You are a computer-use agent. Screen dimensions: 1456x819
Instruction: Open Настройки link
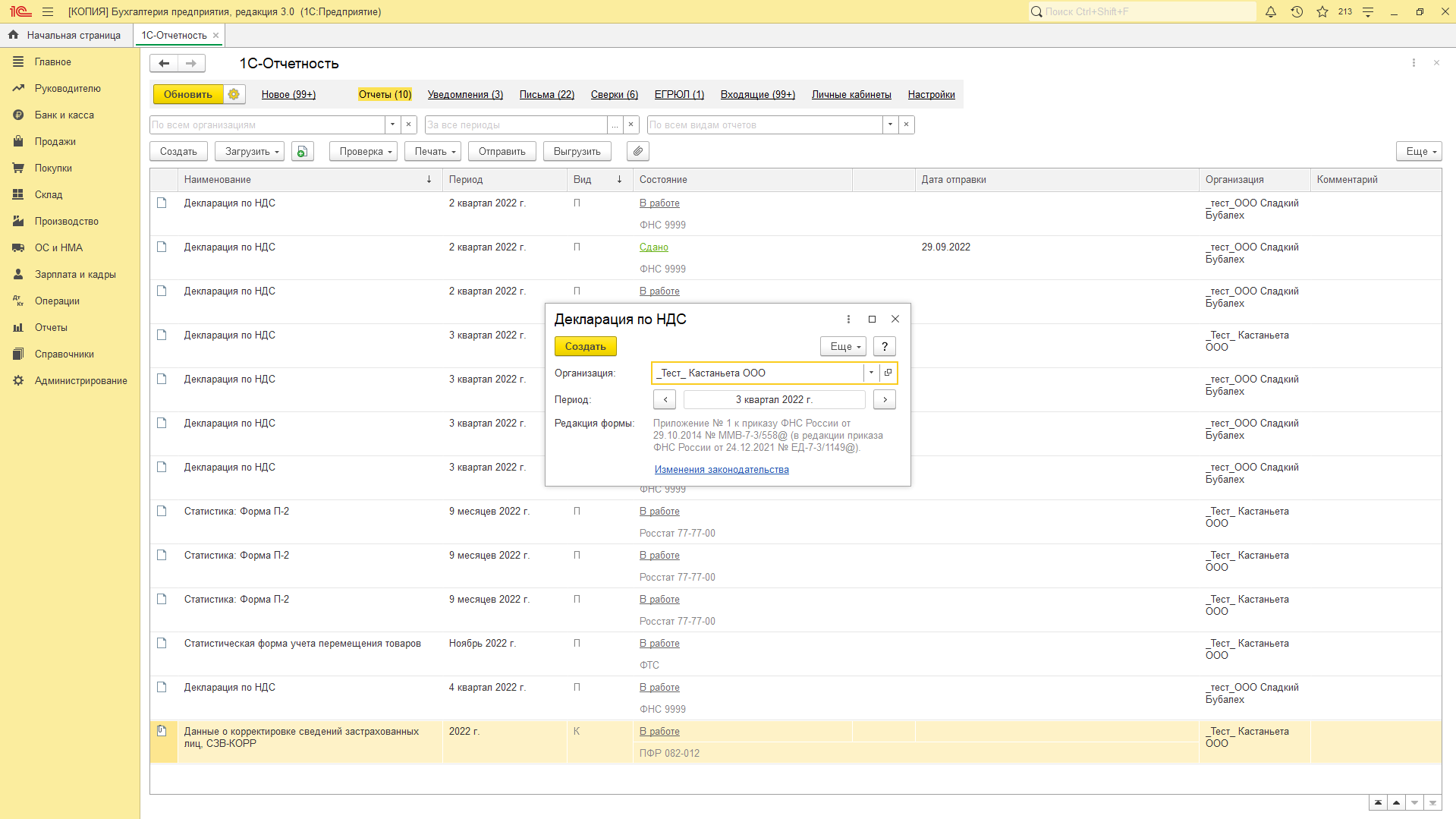931,94
